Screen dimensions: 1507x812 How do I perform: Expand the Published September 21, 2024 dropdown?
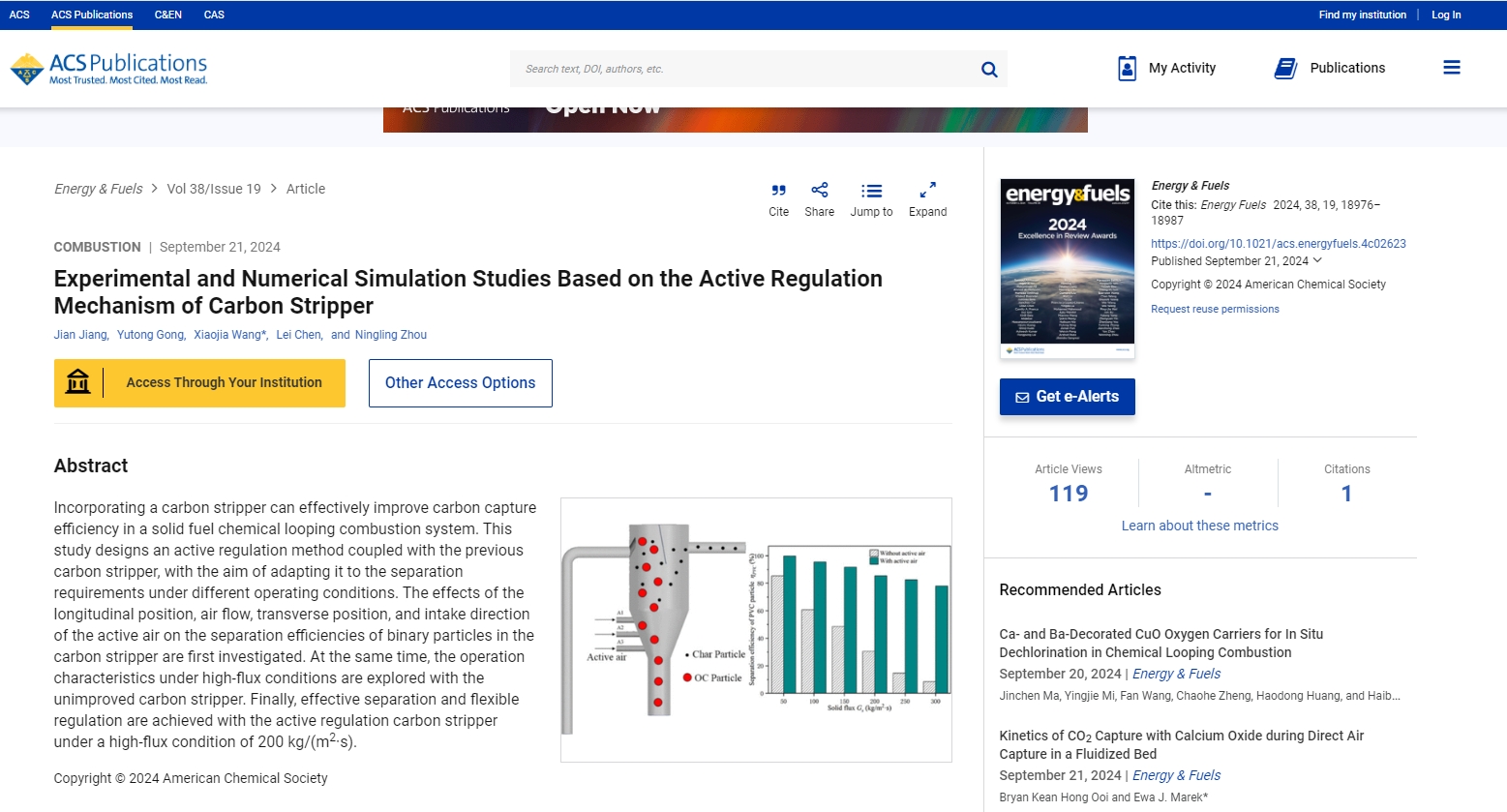1317,260
